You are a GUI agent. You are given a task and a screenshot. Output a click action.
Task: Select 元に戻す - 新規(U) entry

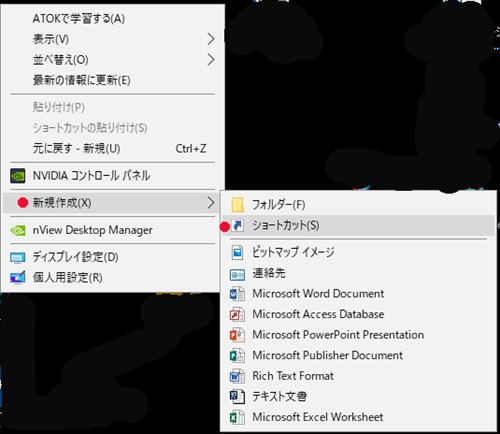pyautogui.click(x=113, y=148)
